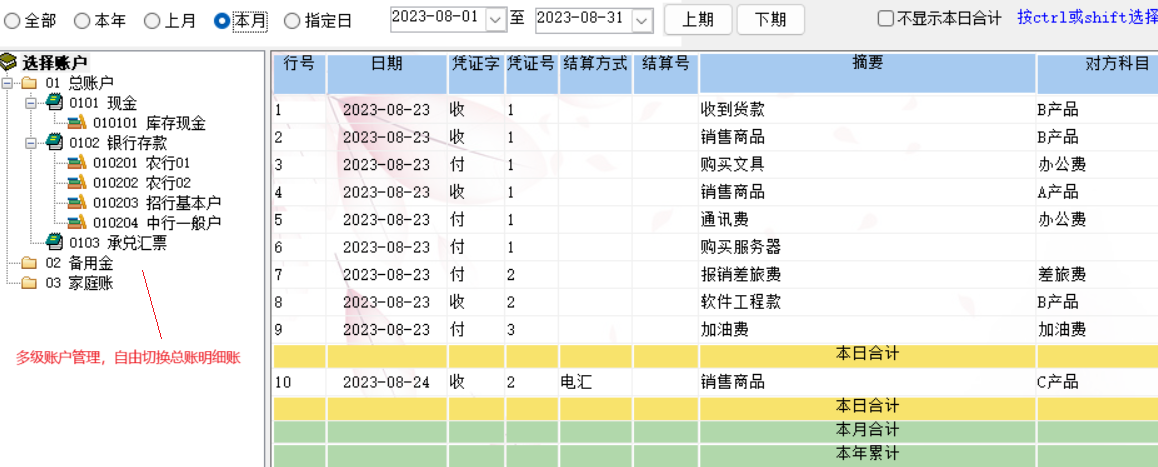The width and height of the screenshot is (1158, 467).
Task: Click the 摘要 column header
Action: [867, 64]
